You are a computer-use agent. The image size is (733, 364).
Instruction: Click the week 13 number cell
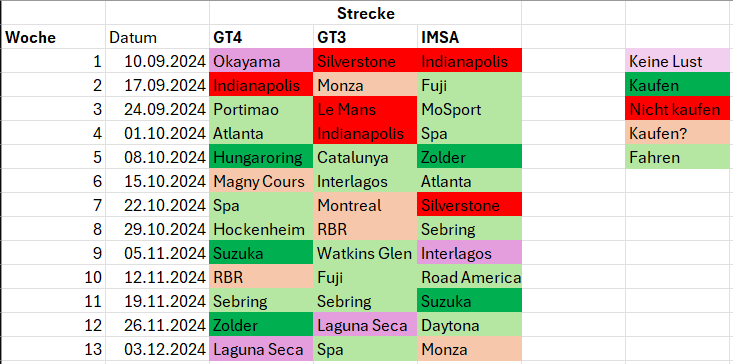coord(53,349)
